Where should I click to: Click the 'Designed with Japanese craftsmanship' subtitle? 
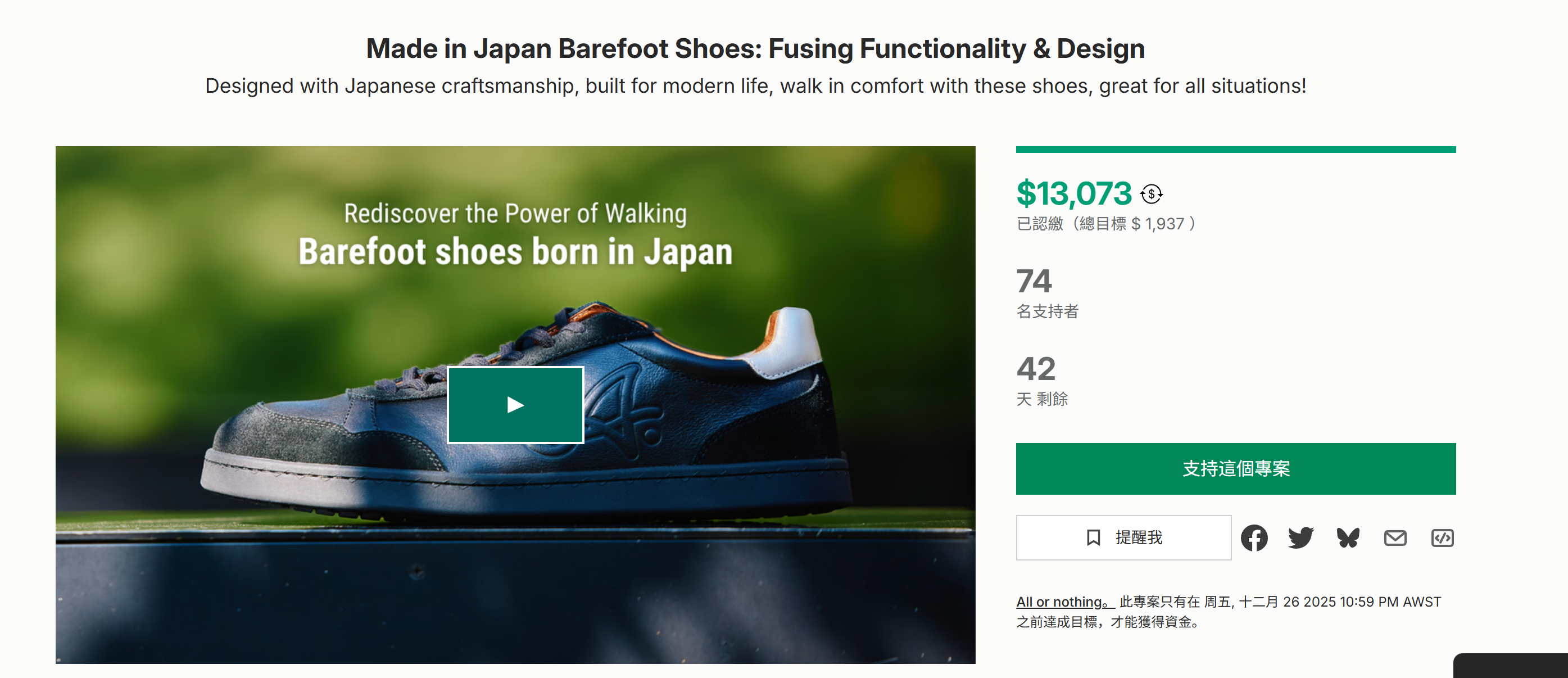click(x=755, y=86)
